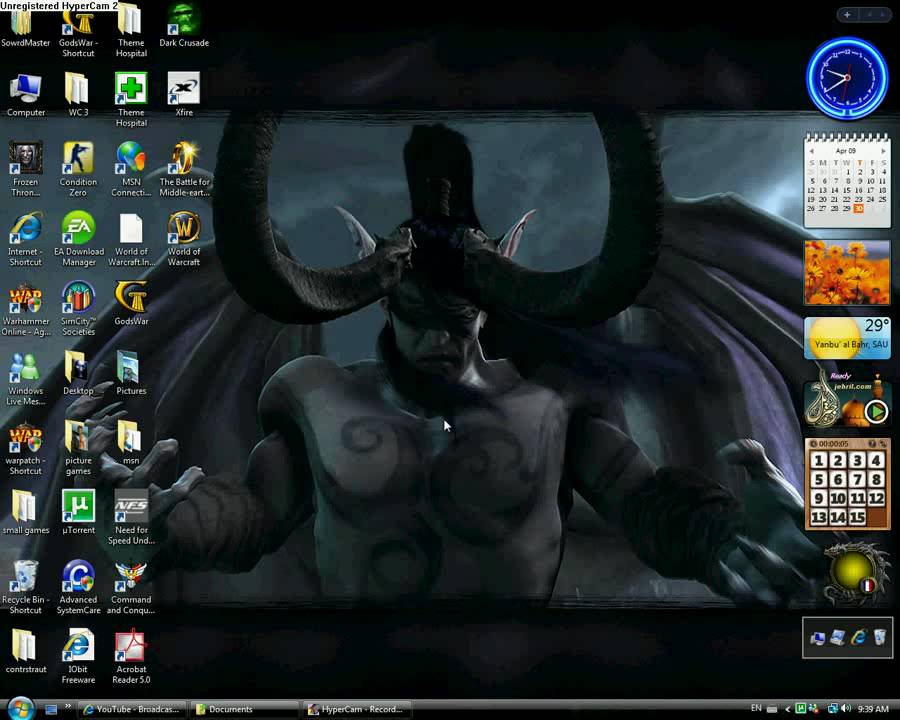This screenshot has width=900, height=720.
Task: Go to previous month in calendar gadget
Action: (x=811, y=151)
